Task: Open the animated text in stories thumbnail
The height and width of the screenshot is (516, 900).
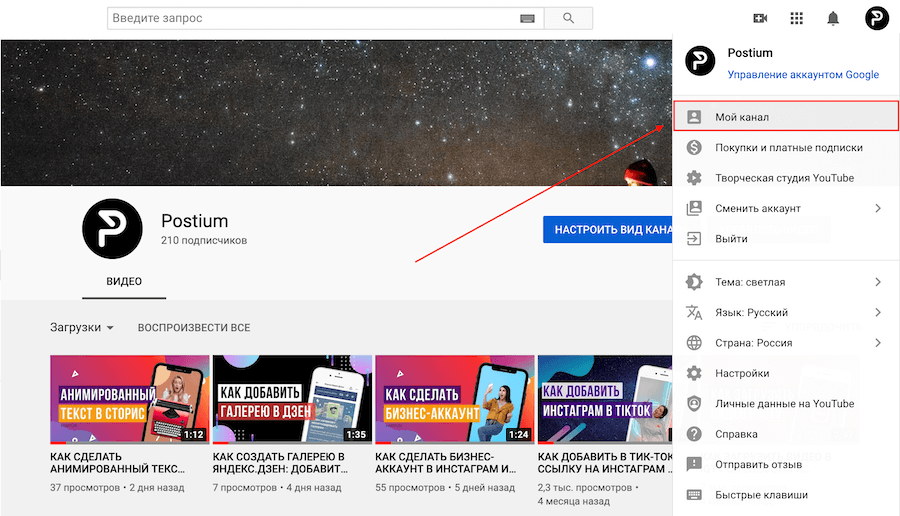Action: 130,399
